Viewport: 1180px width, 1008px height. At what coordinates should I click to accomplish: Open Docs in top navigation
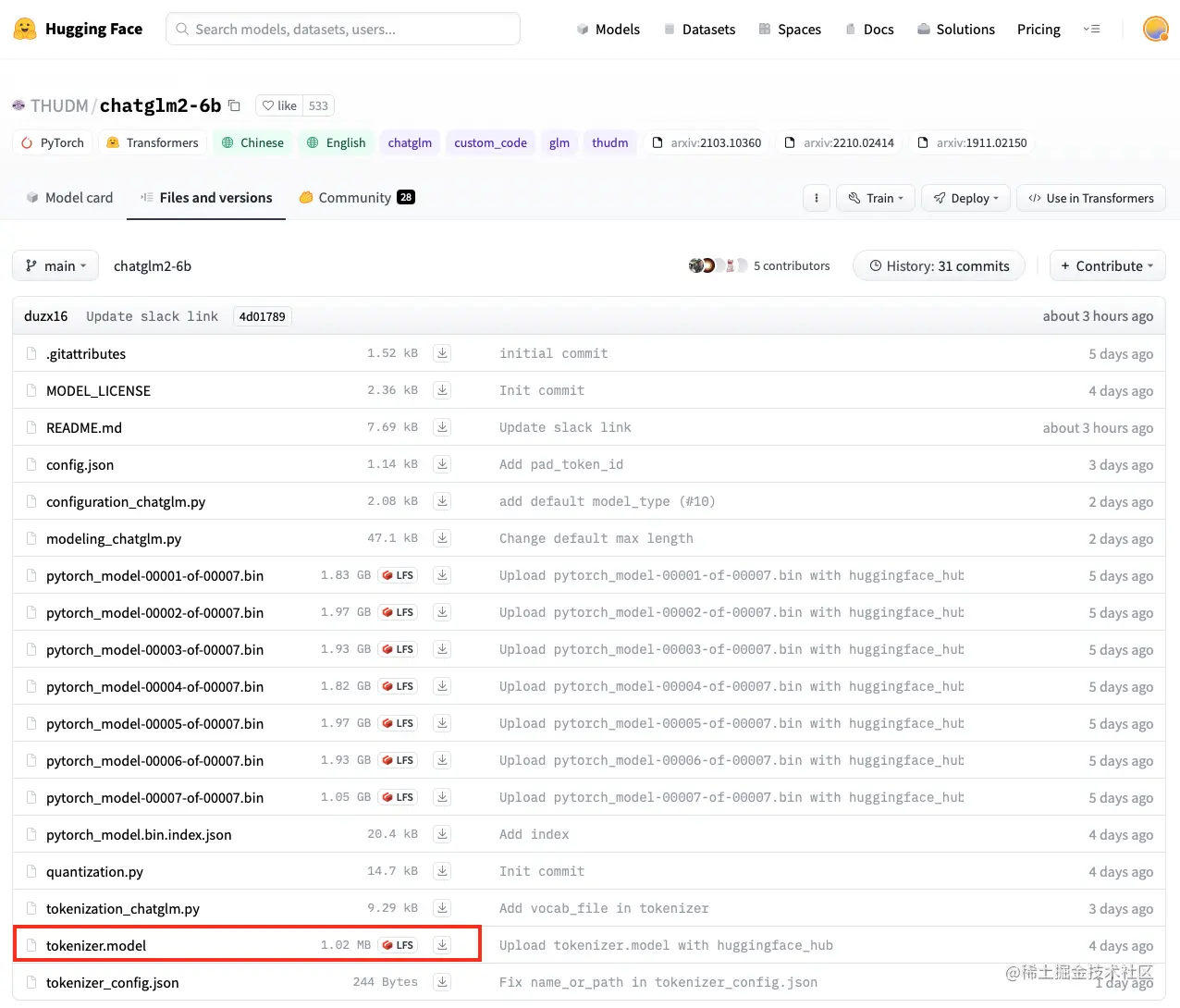[x=869, y=29]
